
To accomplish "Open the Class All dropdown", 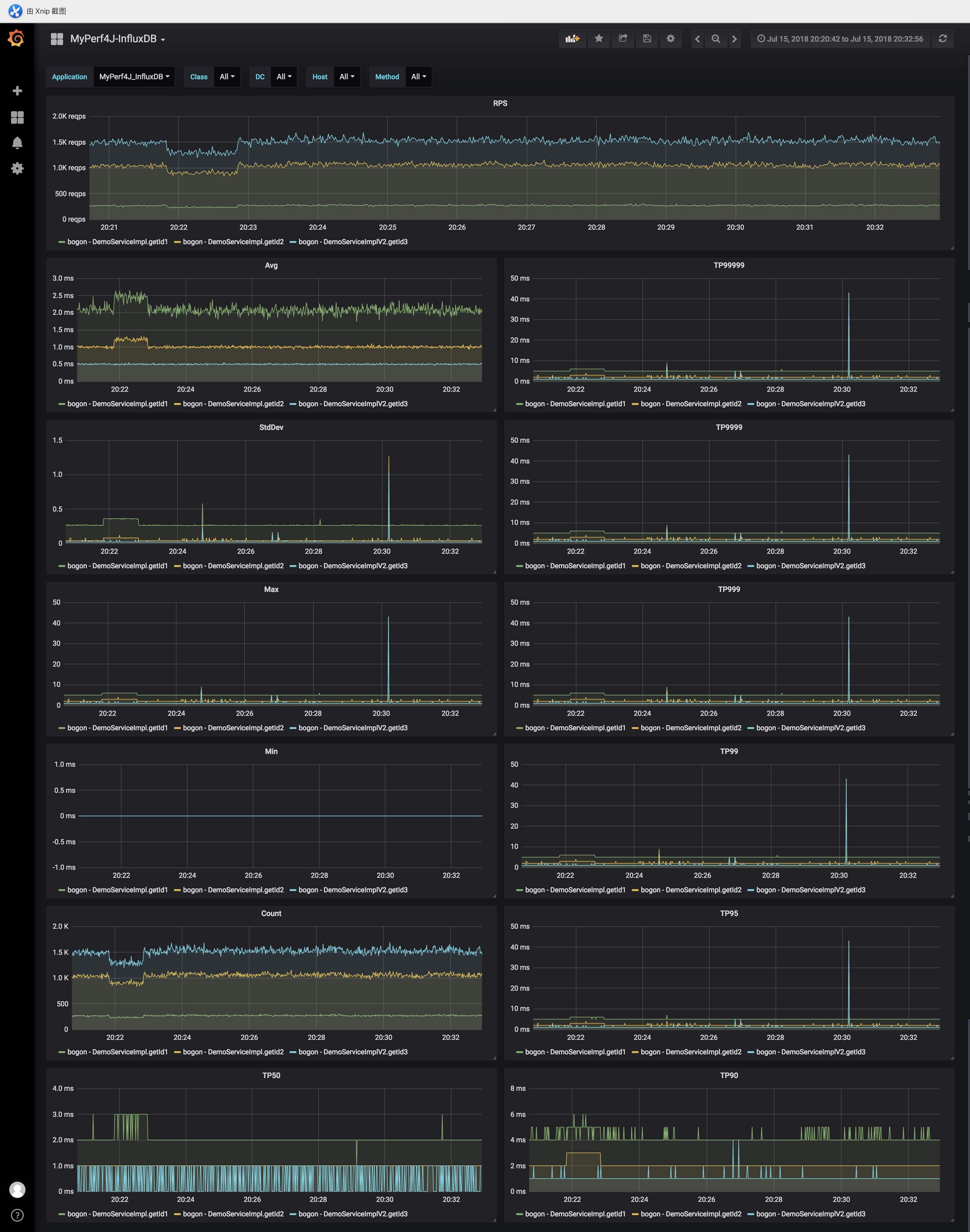I will click(227, 77).
